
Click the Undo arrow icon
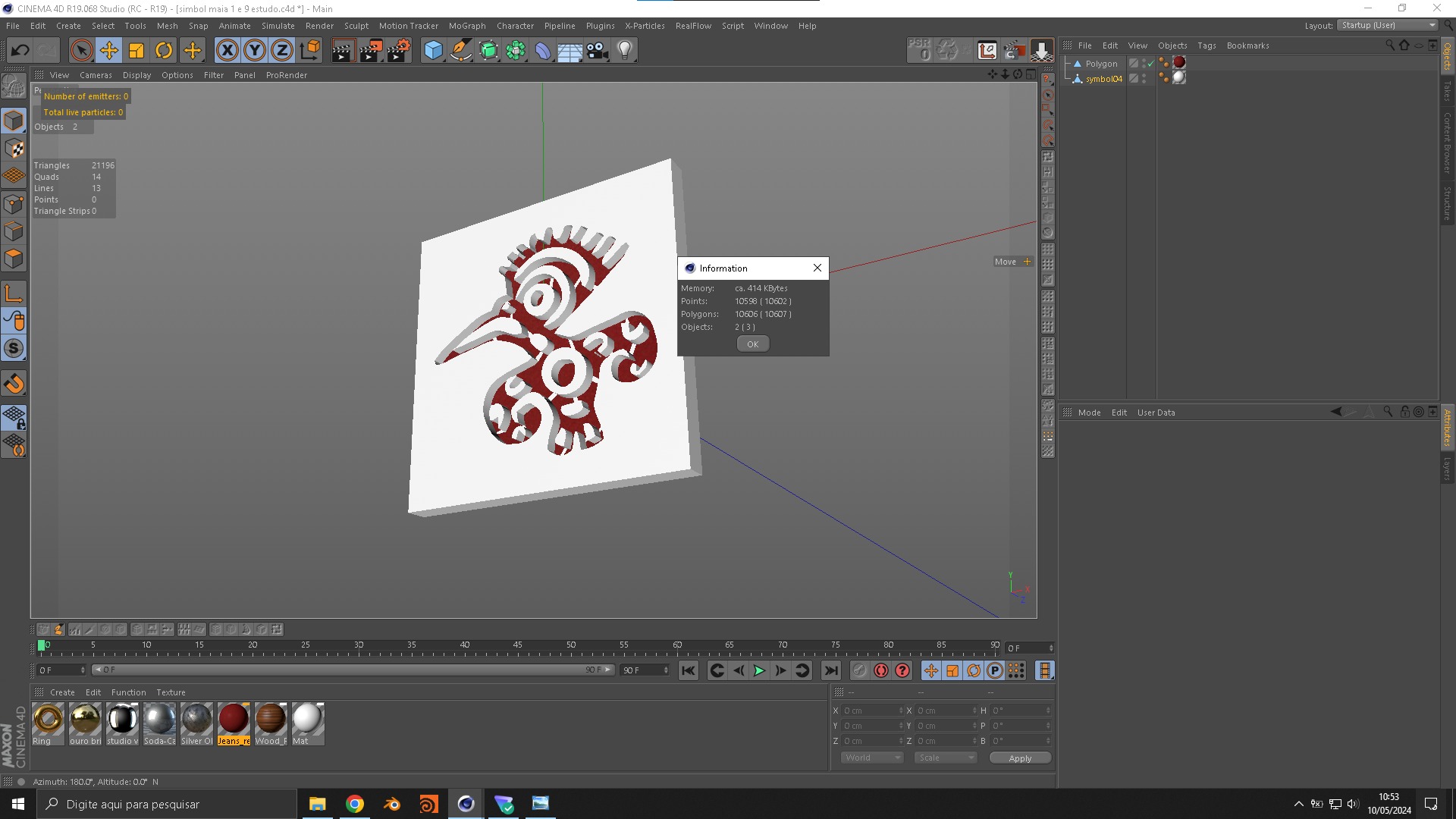20,51
